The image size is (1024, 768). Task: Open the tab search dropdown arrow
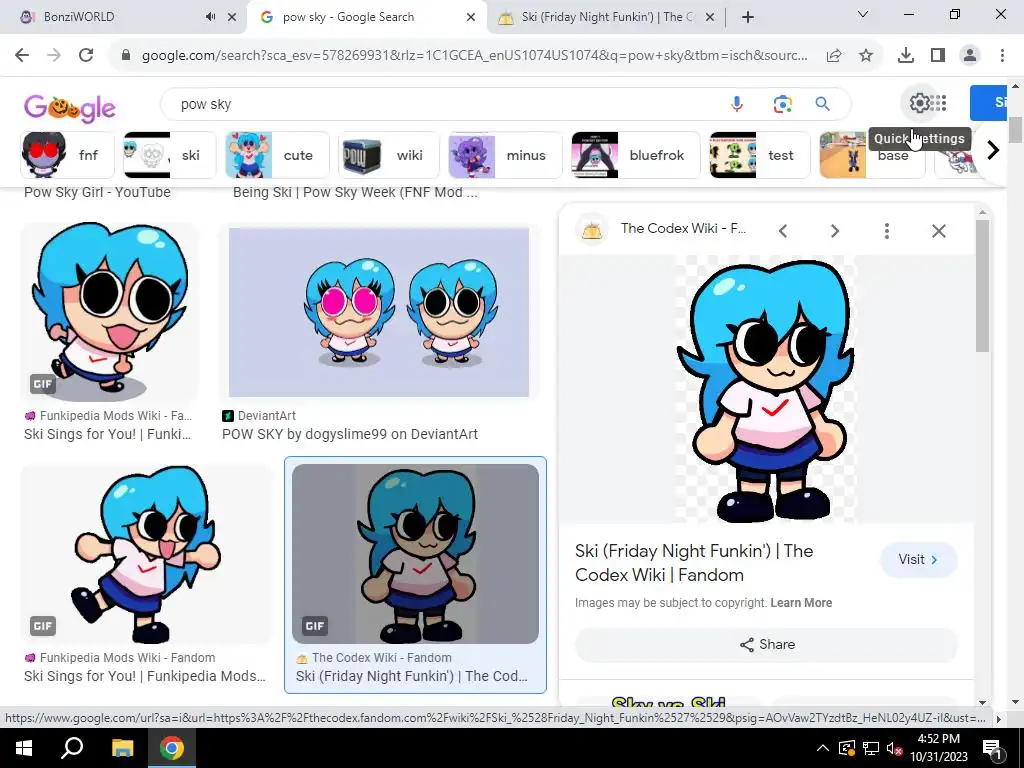pyautogui.click(x=863, y=14)
